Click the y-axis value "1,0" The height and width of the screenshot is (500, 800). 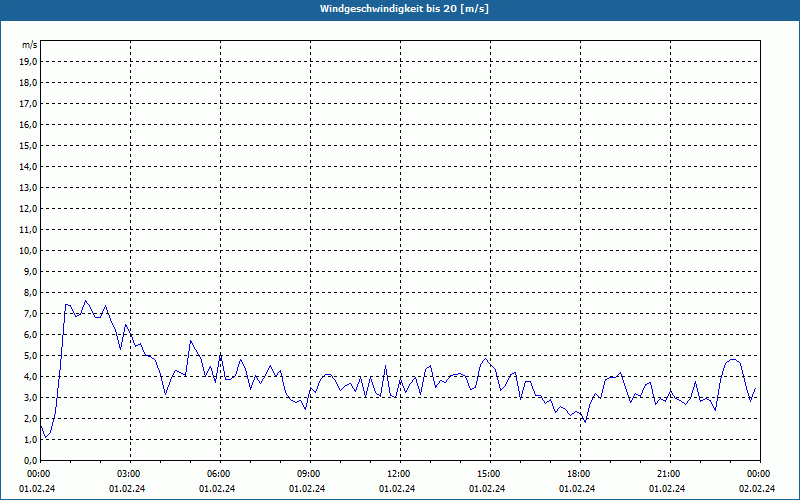coord(30,439)
